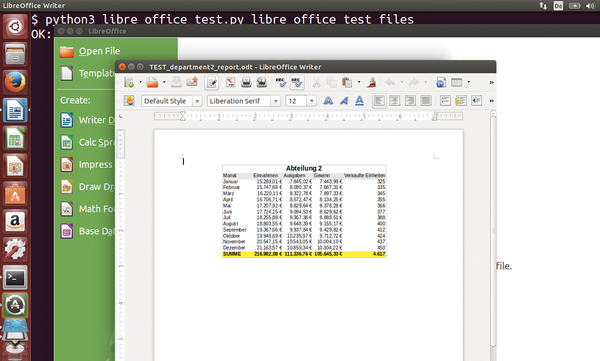Expand Formatting toolbar overflow chevron
The height and width of the screenshot is (361, 600).
491,101
